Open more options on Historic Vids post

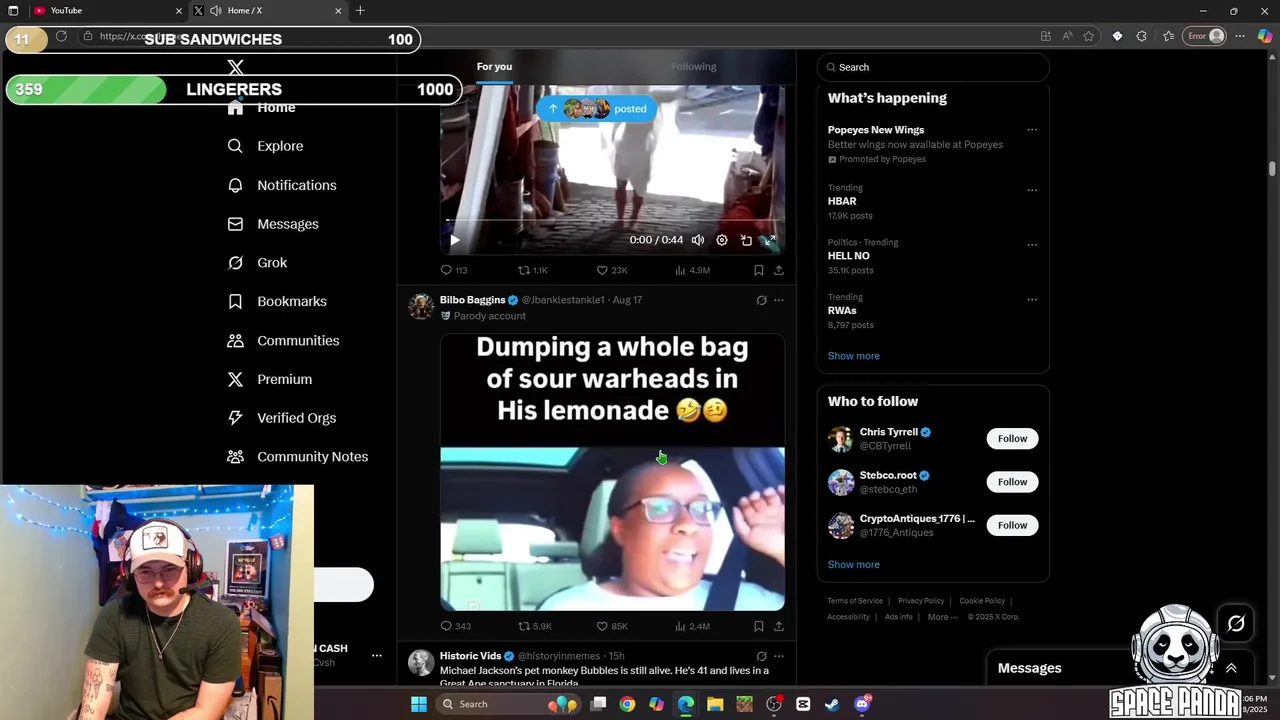click(779, 656)
